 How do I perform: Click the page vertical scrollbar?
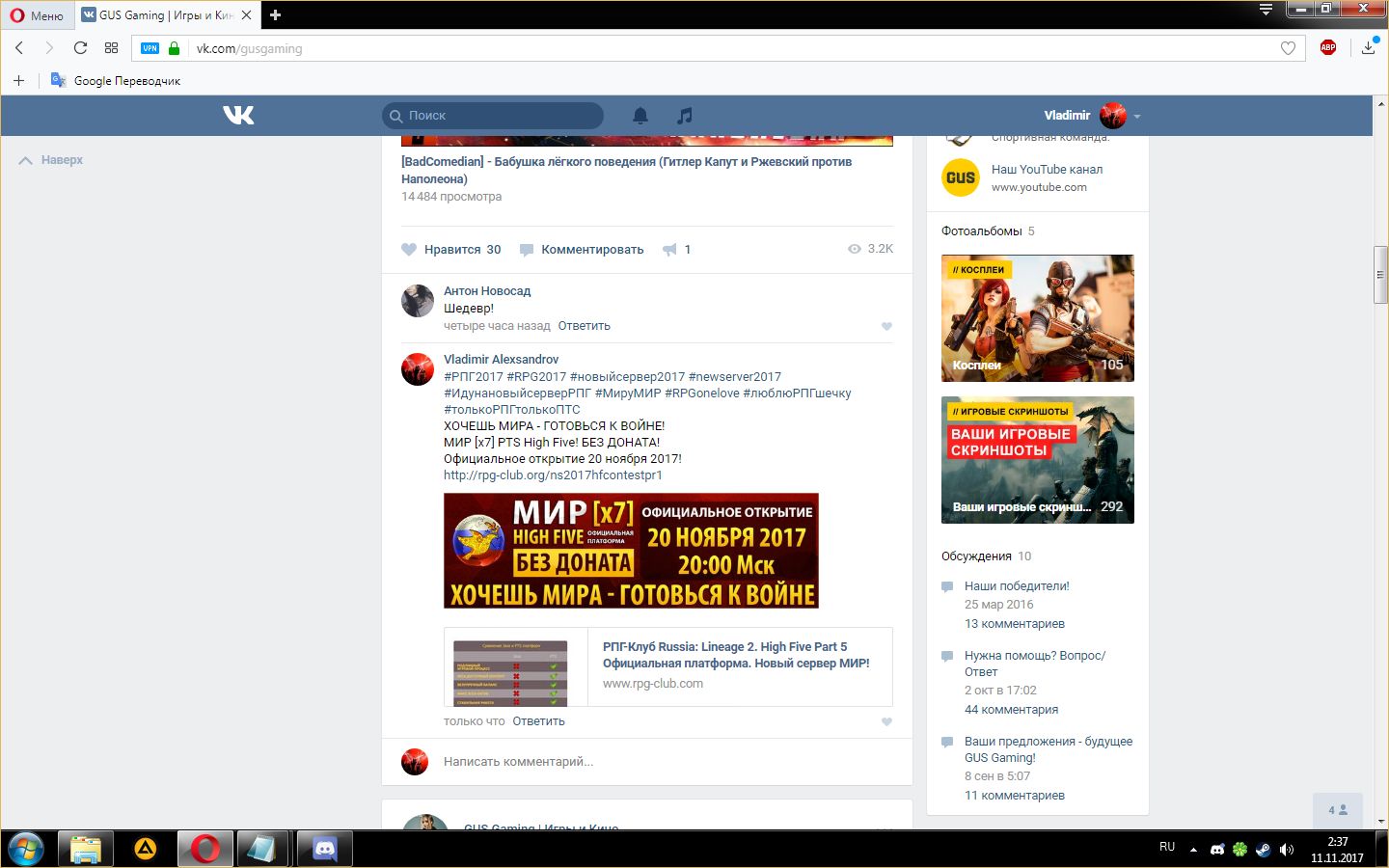point(1380,275)
